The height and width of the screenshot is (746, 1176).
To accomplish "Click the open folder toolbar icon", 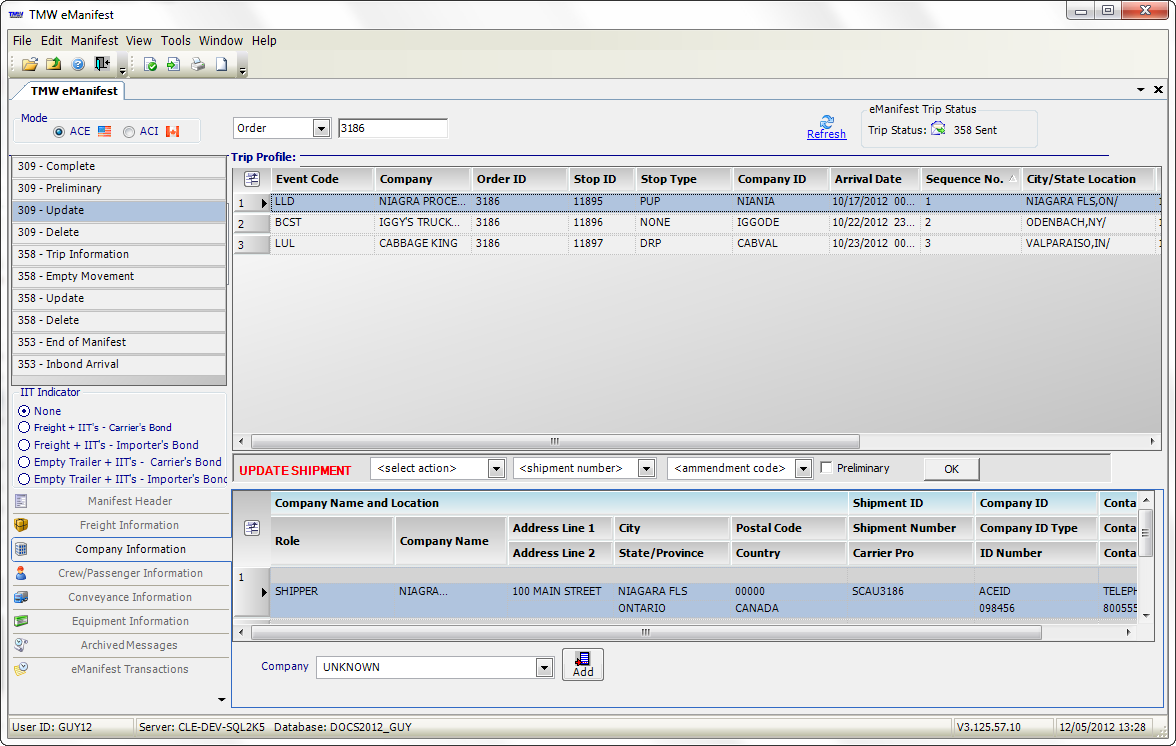I will [30, 65].
